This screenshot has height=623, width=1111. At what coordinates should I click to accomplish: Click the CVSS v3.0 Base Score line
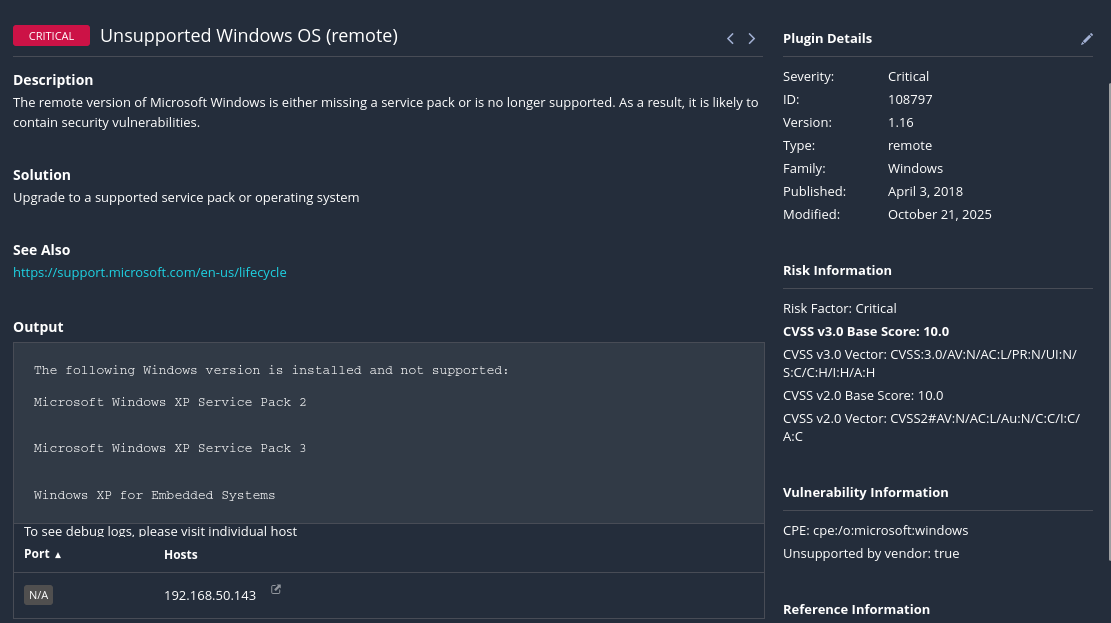(866, 331)
